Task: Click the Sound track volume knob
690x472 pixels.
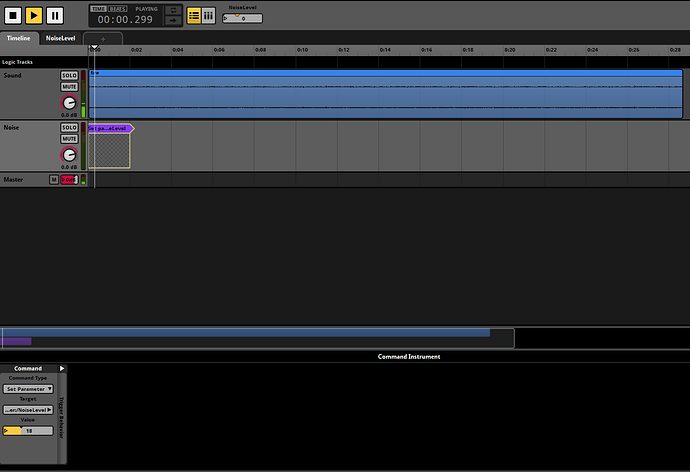Action: (x=69, y=103)
